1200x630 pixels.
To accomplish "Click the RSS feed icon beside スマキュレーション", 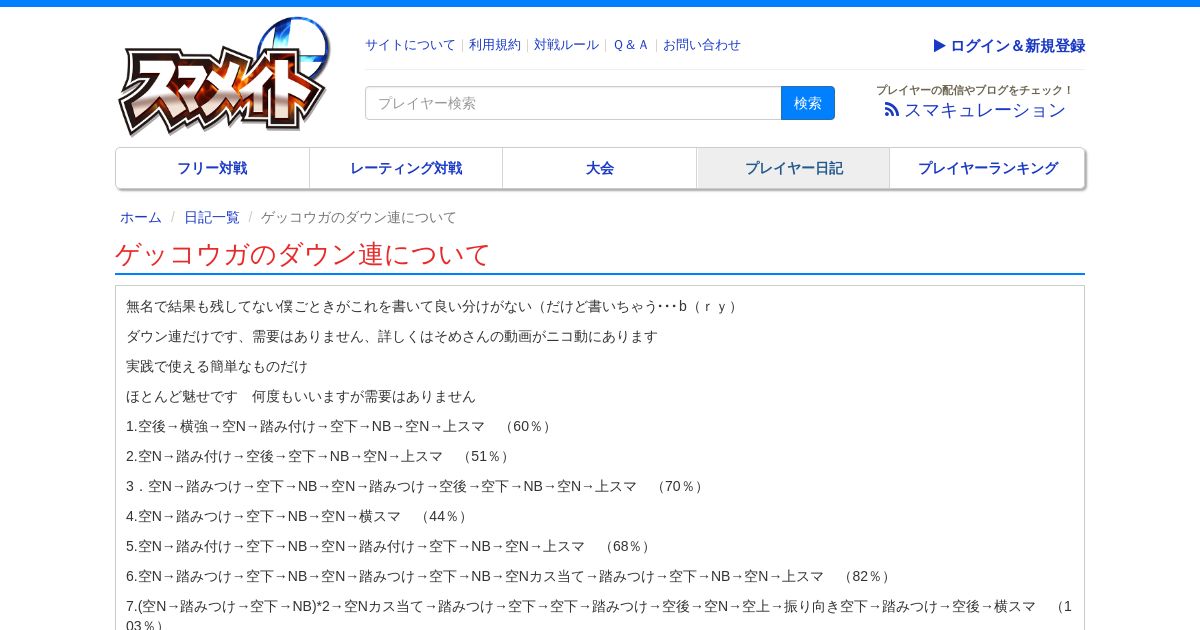I will pyautogui.click(x=892, y=110).
